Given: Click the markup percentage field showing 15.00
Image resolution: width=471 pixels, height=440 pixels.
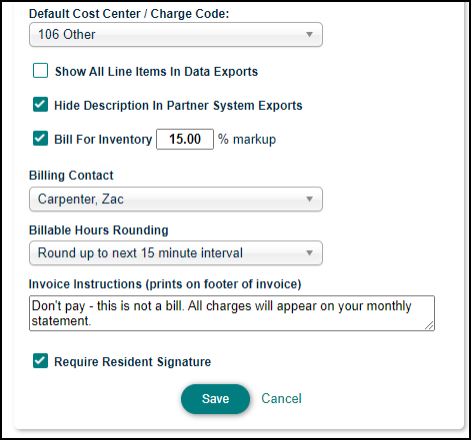Looking at the screenshot, I should 185,139.
